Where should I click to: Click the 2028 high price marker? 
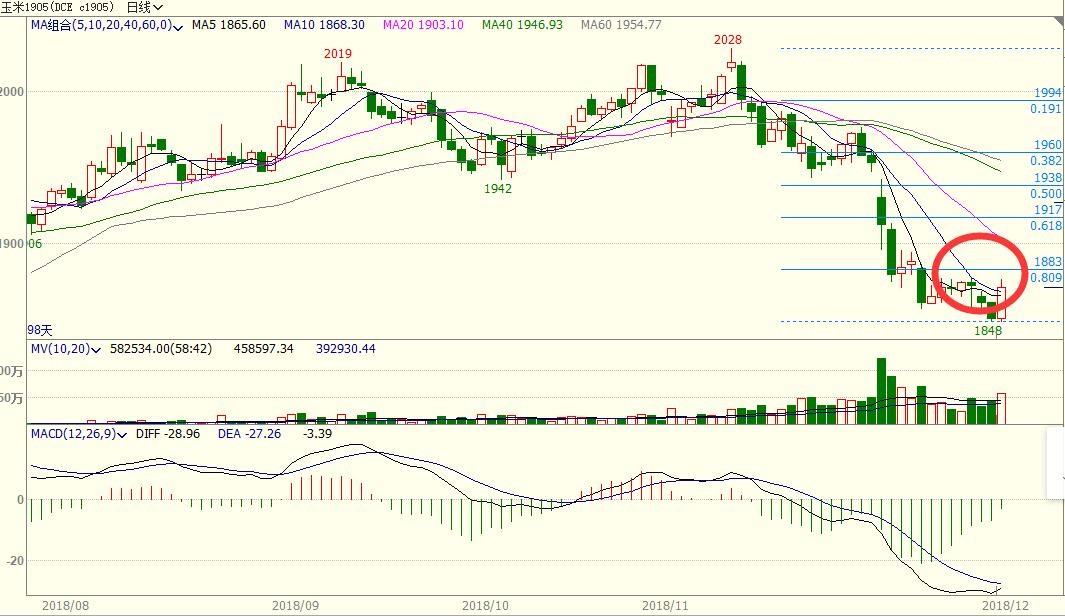point(727,40)
